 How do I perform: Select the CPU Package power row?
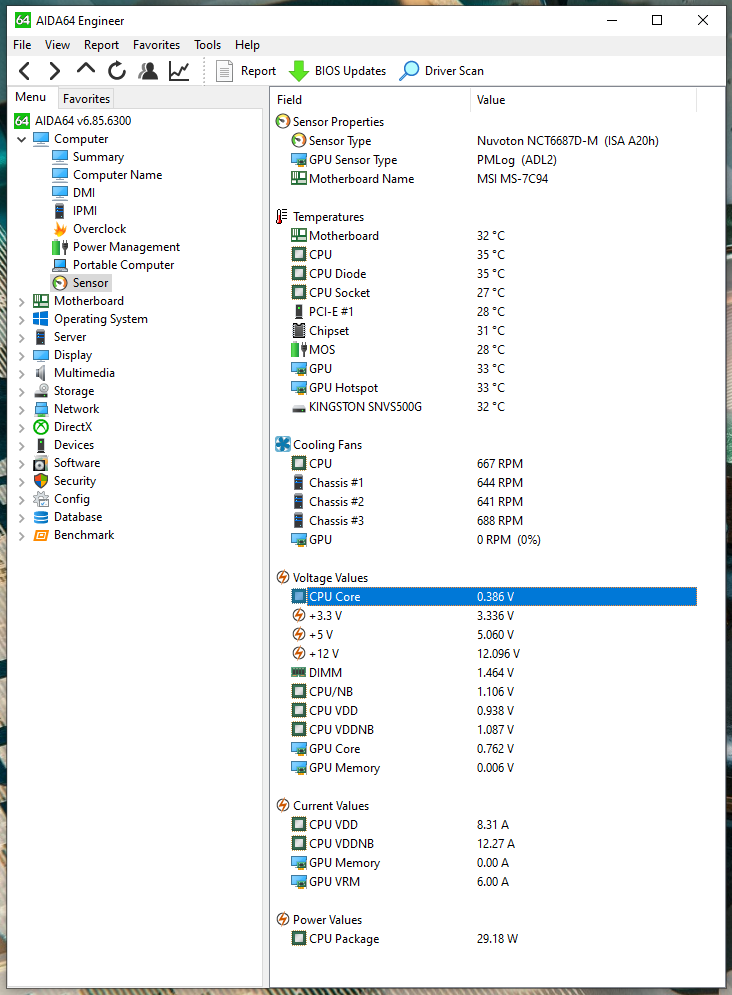(x=493, y=939)
